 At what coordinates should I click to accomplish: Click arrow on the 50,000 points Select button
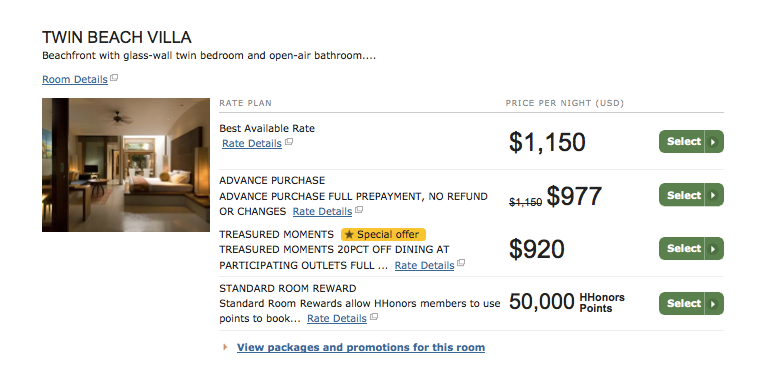(713, 303)
